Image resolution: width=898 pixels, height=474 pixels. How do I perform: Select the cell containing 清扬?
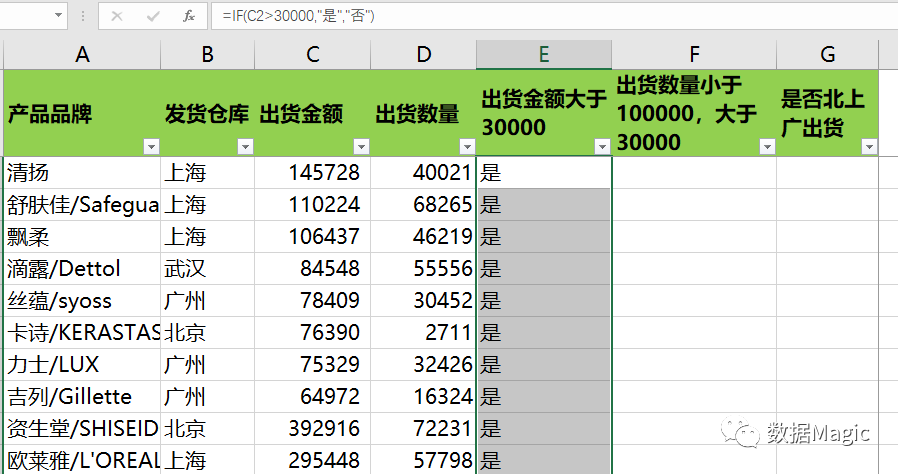(82, 172)
